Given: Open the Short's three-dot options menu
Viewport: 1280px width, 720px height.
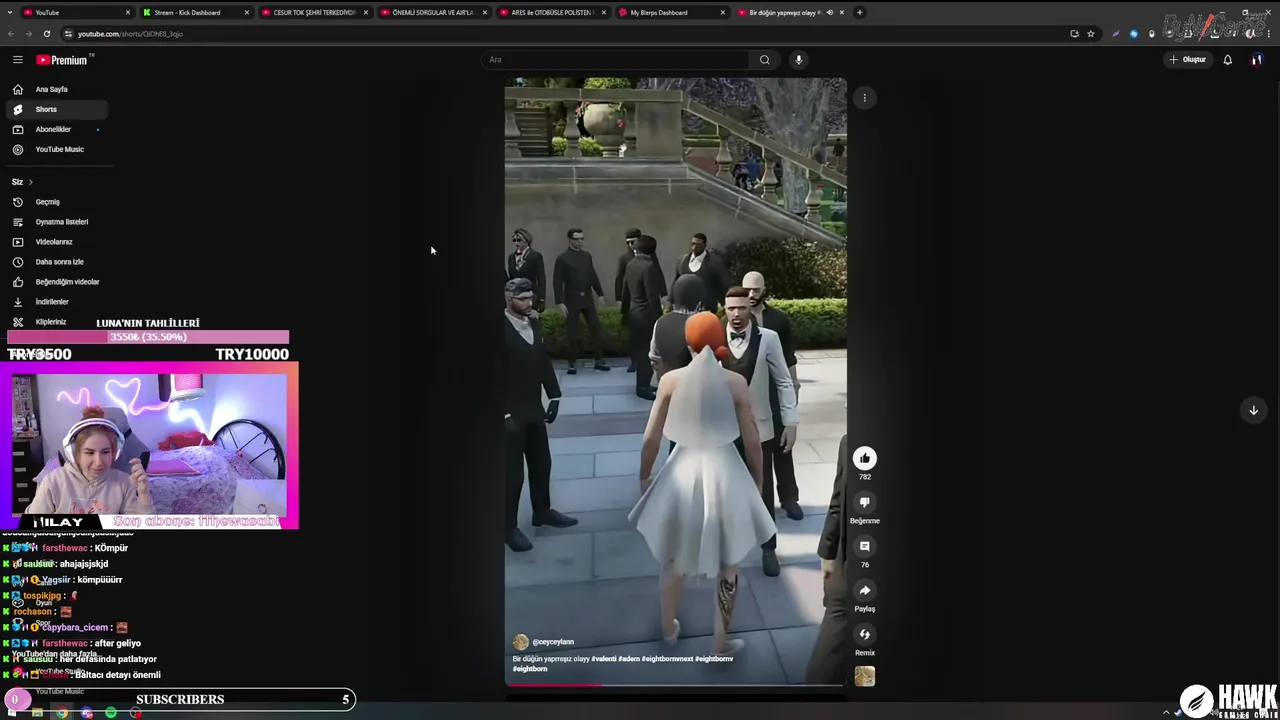Looking at the screenshot, I should (x=865, y=98).
